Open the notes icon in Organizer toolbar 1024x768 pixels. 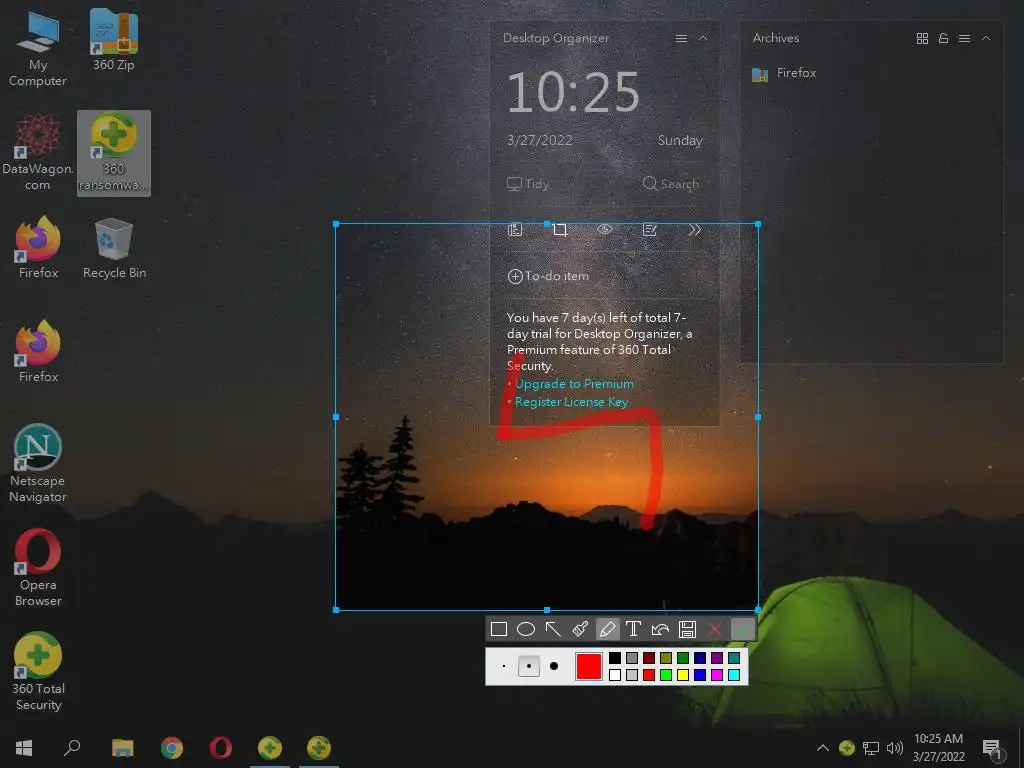point(515,230)
